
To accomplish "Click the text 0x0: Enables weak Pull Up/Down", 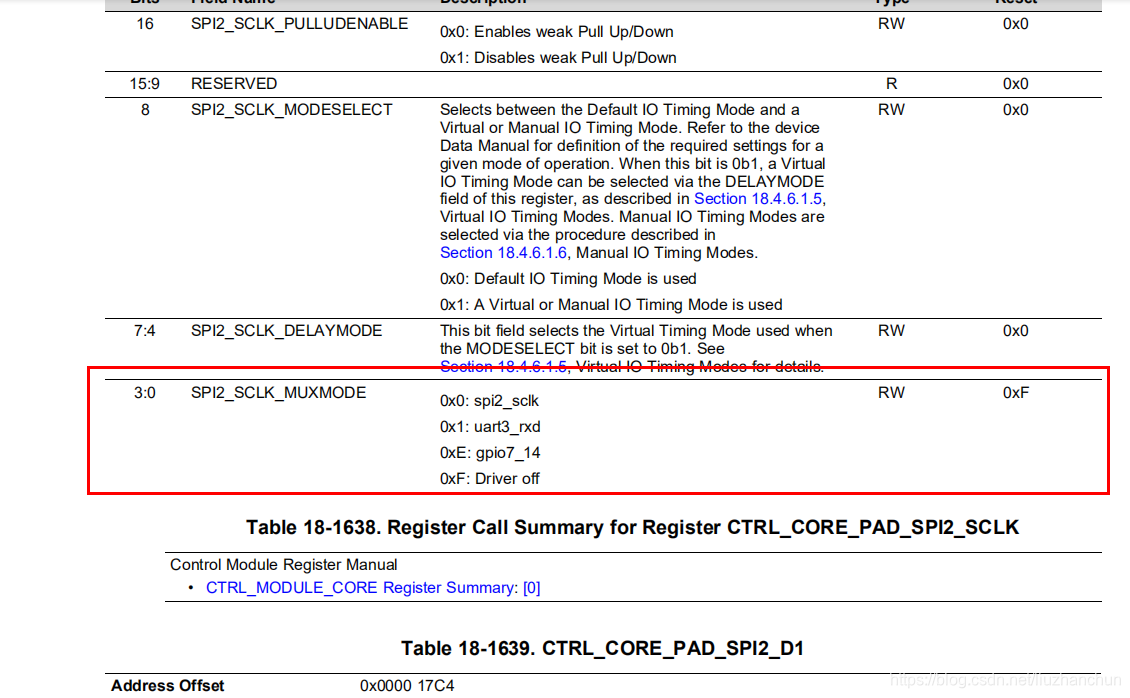I will (x=556, y=32).
